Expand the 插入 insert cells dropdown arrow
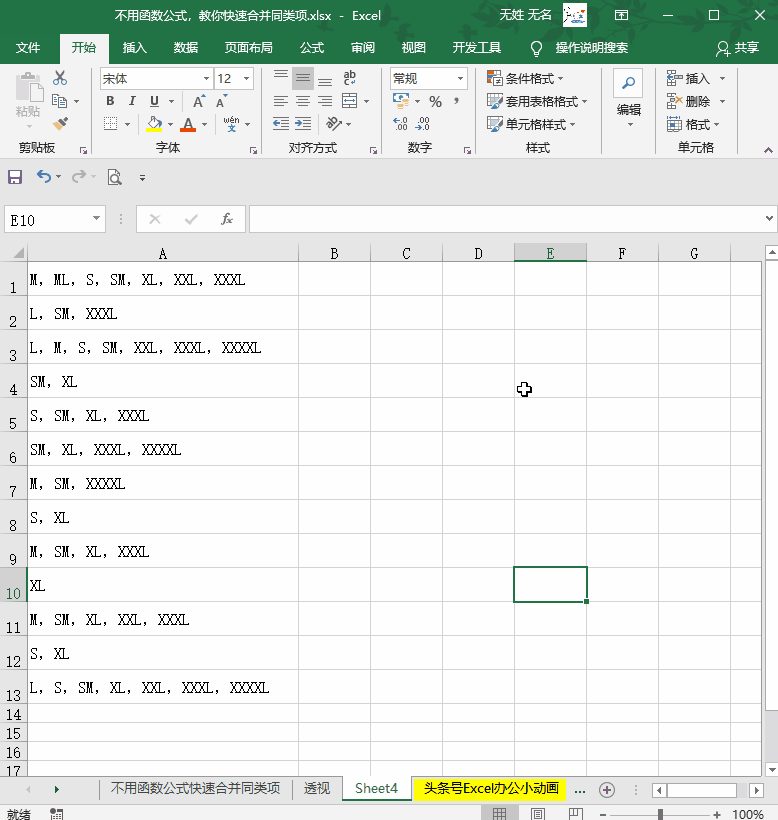This screenshot has width=778, height=820. (722, 78)
